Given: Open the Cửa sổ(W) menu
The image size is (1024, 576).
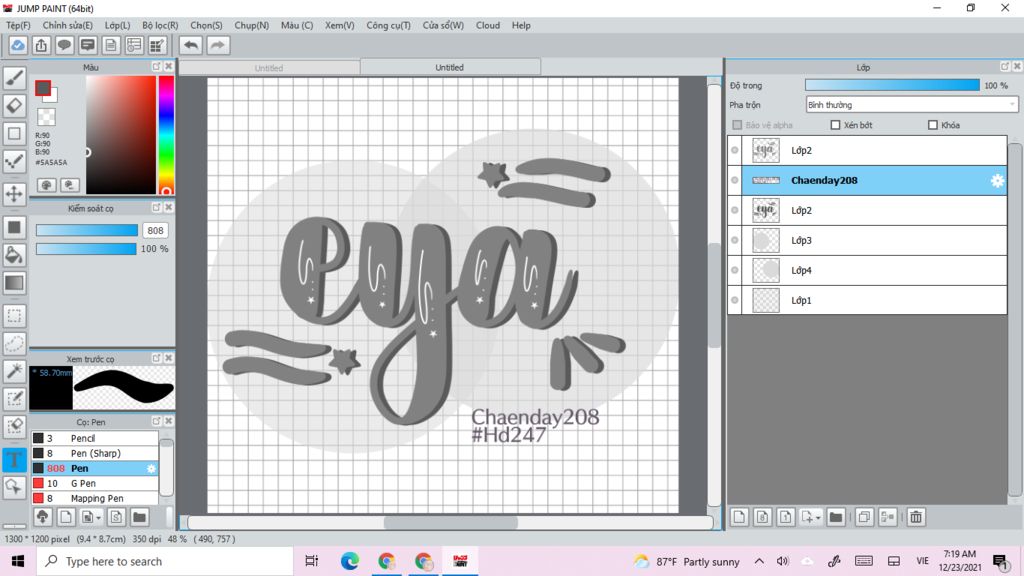Looking at the screenshot, I should pyautogui.click(x=443, y=25).
